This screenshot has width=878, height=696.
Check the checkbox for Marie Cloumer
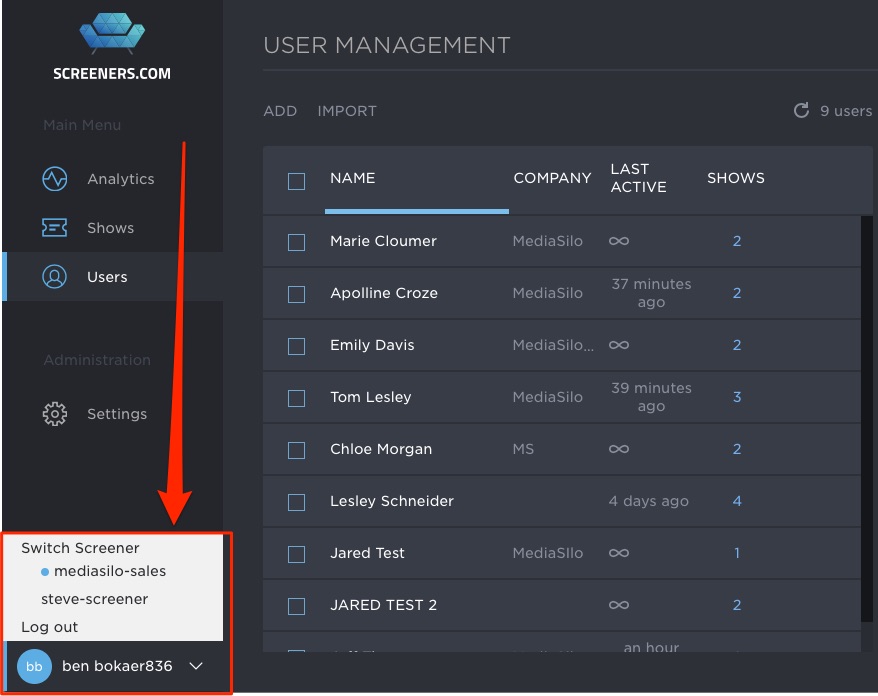pyautogui.click(x=296, y=241)
